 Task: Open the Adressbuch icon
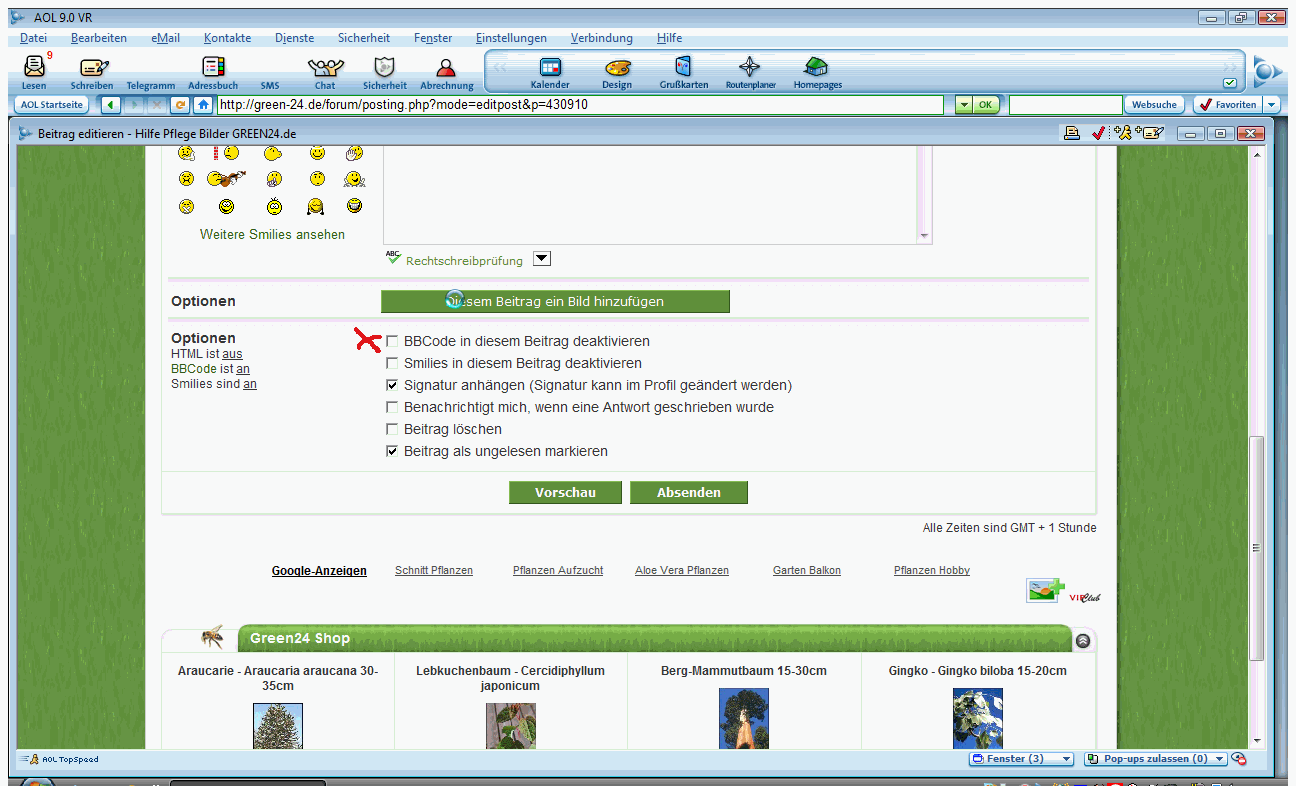212,68
